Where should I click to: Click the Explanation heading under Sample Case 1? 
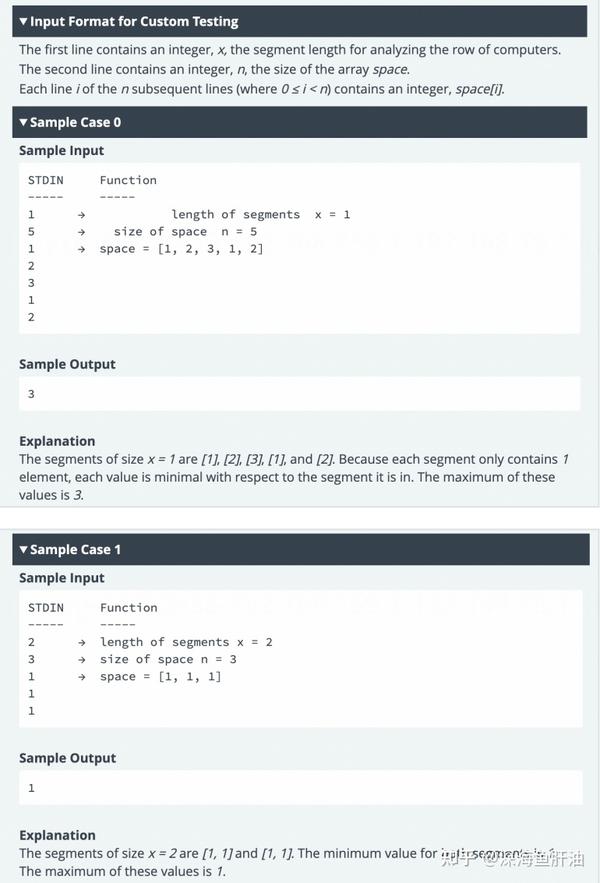[x=57, y=835]
